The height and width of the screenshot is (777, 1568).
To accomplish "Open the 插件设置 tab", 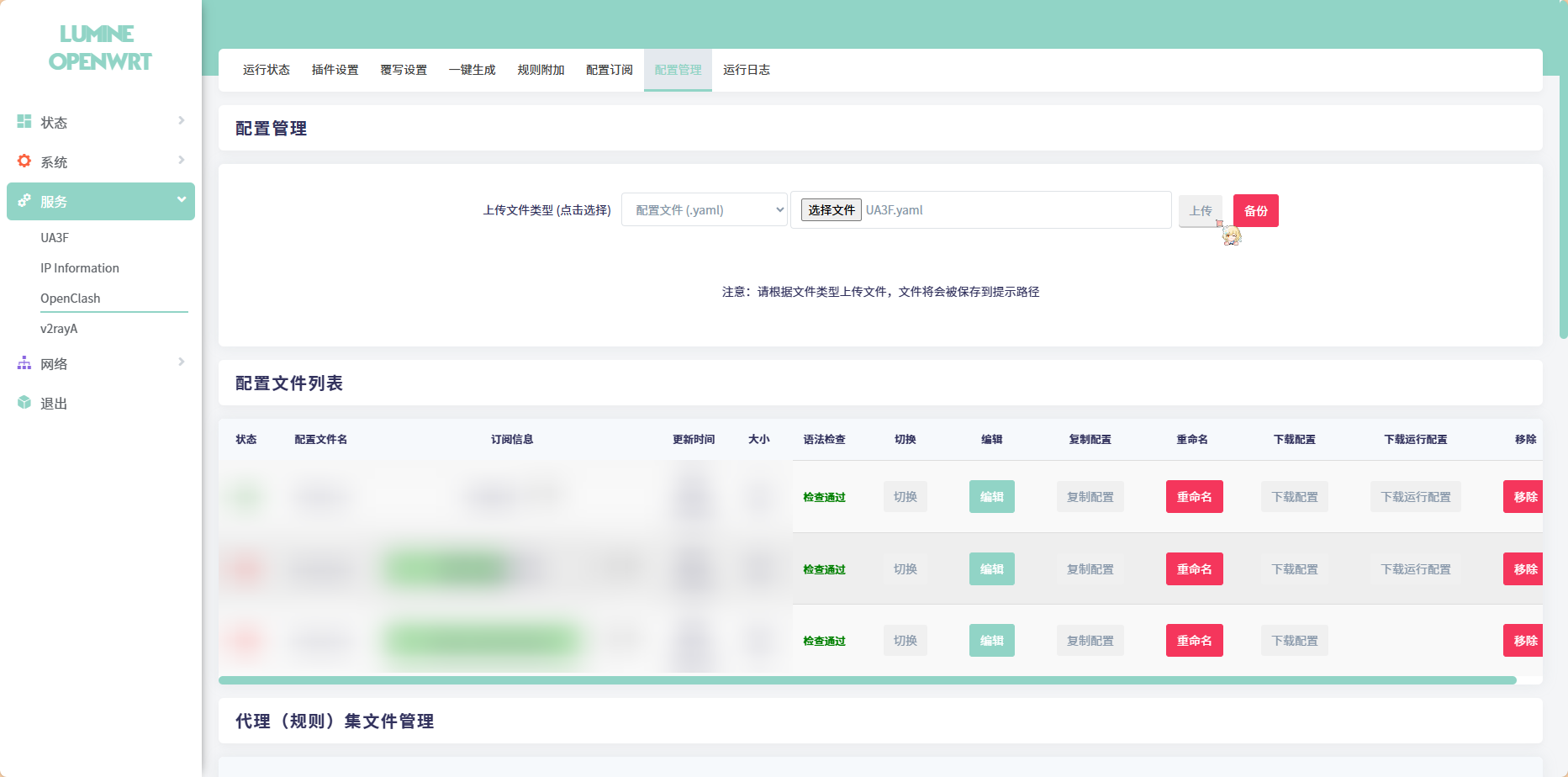I will pyautogui.click(x=335, y=70).
